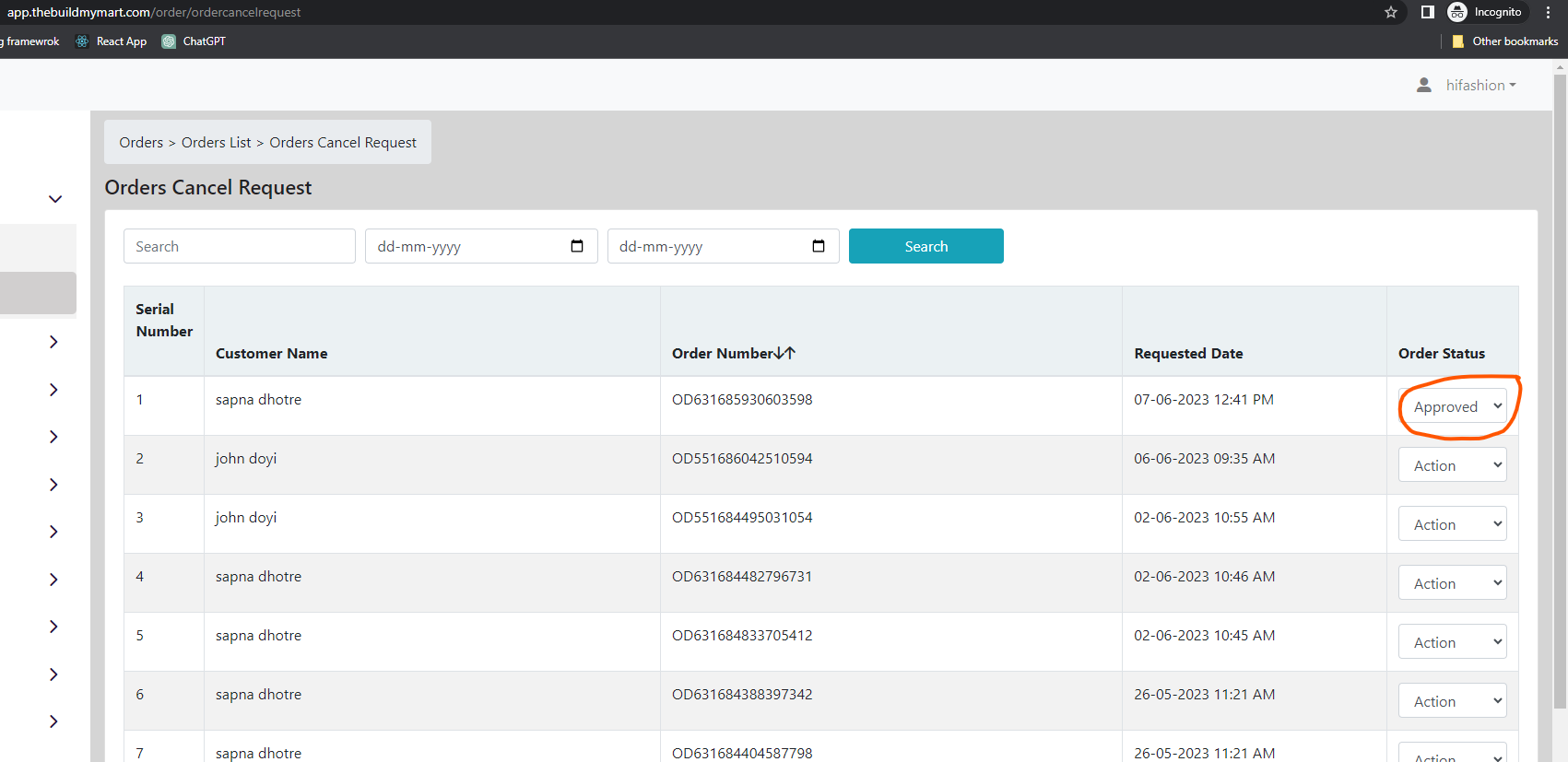Focus the Search text field
The height and width of the screenshot is (762, 1568).
(x=240, y=246)
